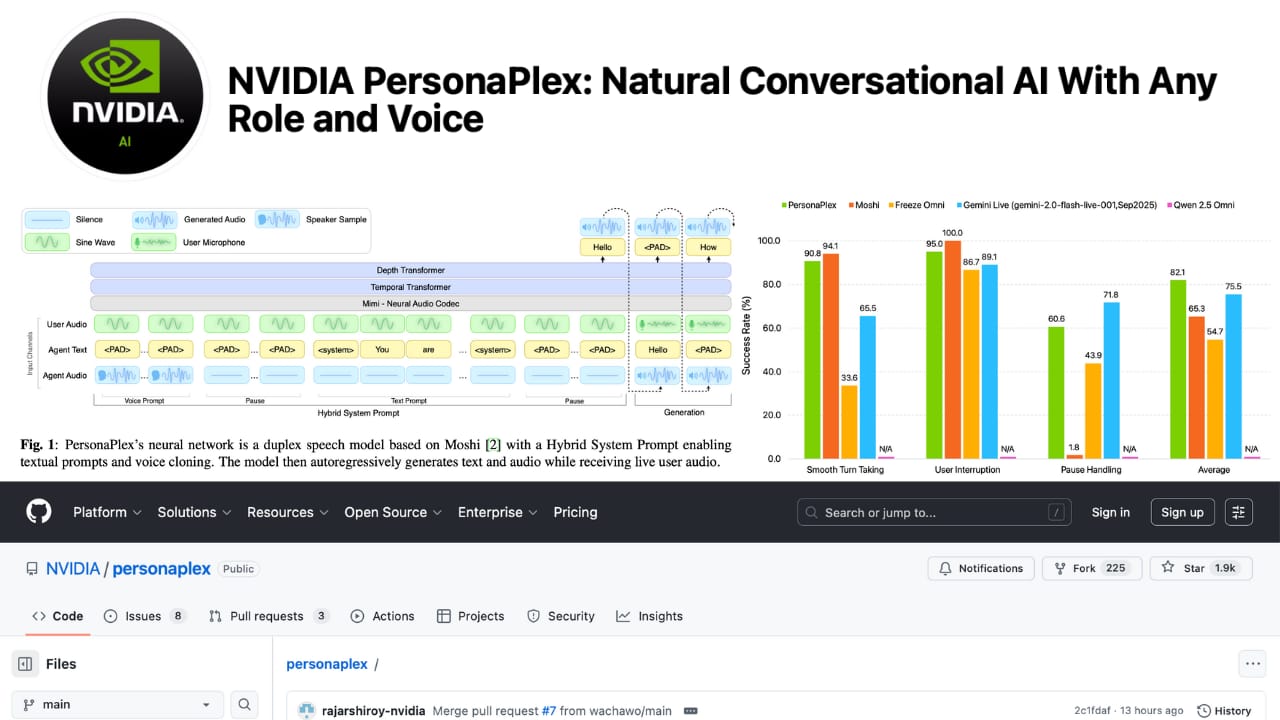Open the main branch selector
The height and width of the screenshot is (720, 1280).
pos(118,704)
